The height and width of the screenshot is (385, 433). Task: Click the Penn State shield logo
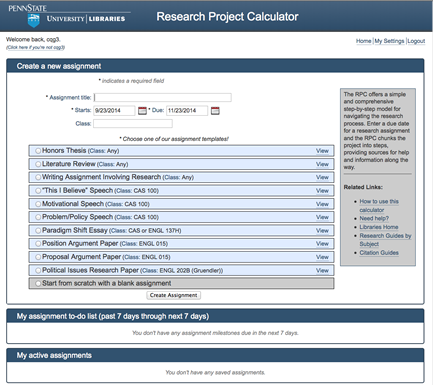pos(33,21)
